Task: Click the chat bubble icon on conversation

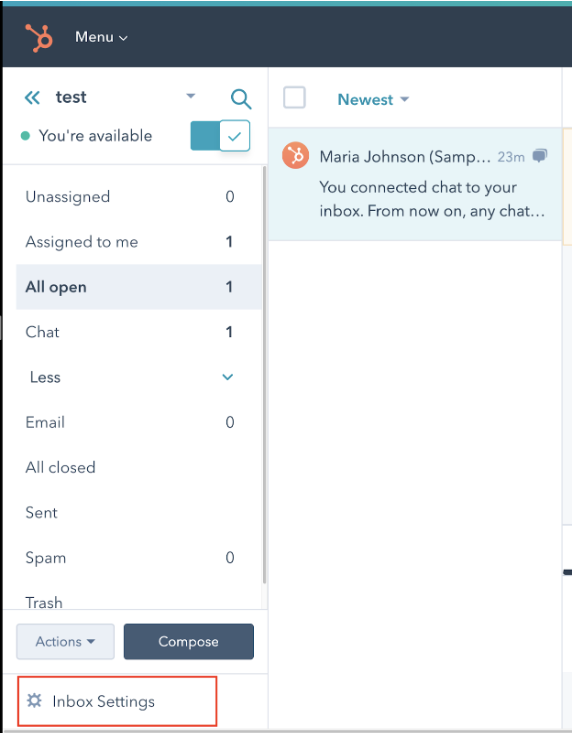Action: click(540, 155)
